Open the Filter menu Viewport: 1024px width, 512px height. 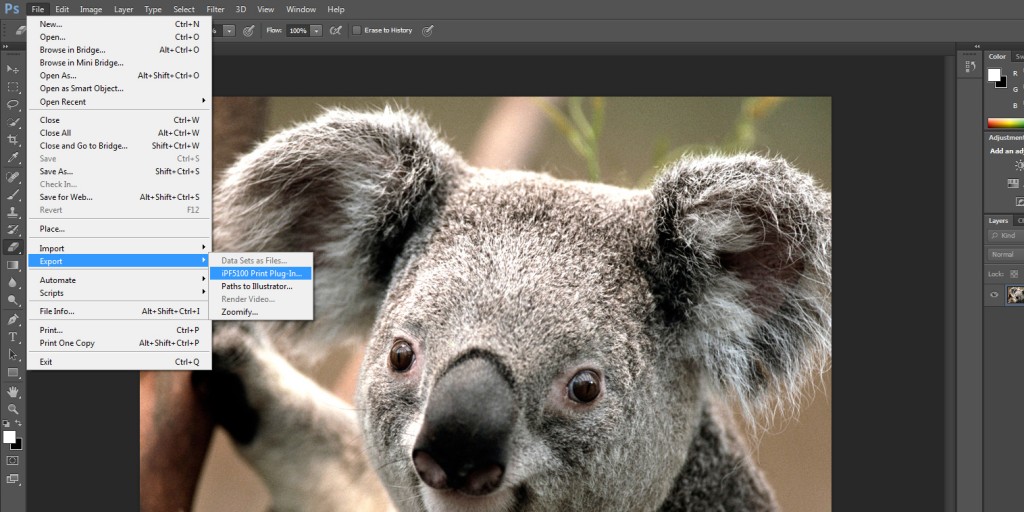[x=215, y=9]
